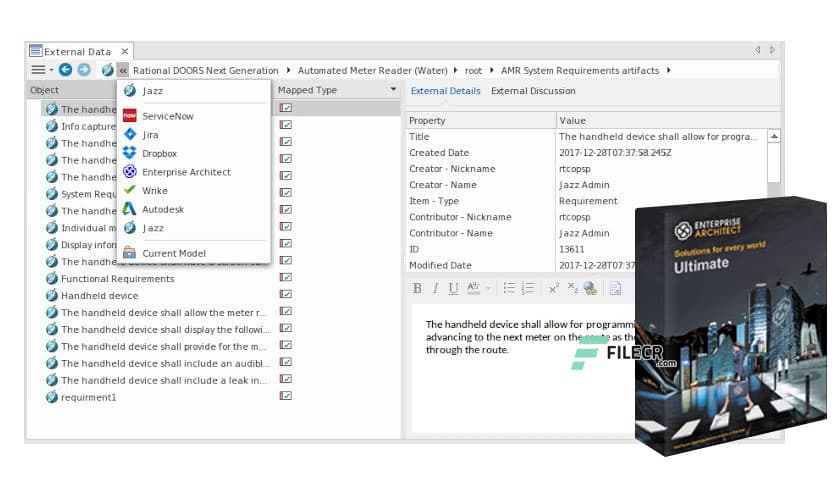This screenshot has width=836, height=484.
Task: Apply Italic formatting in notes toolbar
Action: [x=435, y=288]
